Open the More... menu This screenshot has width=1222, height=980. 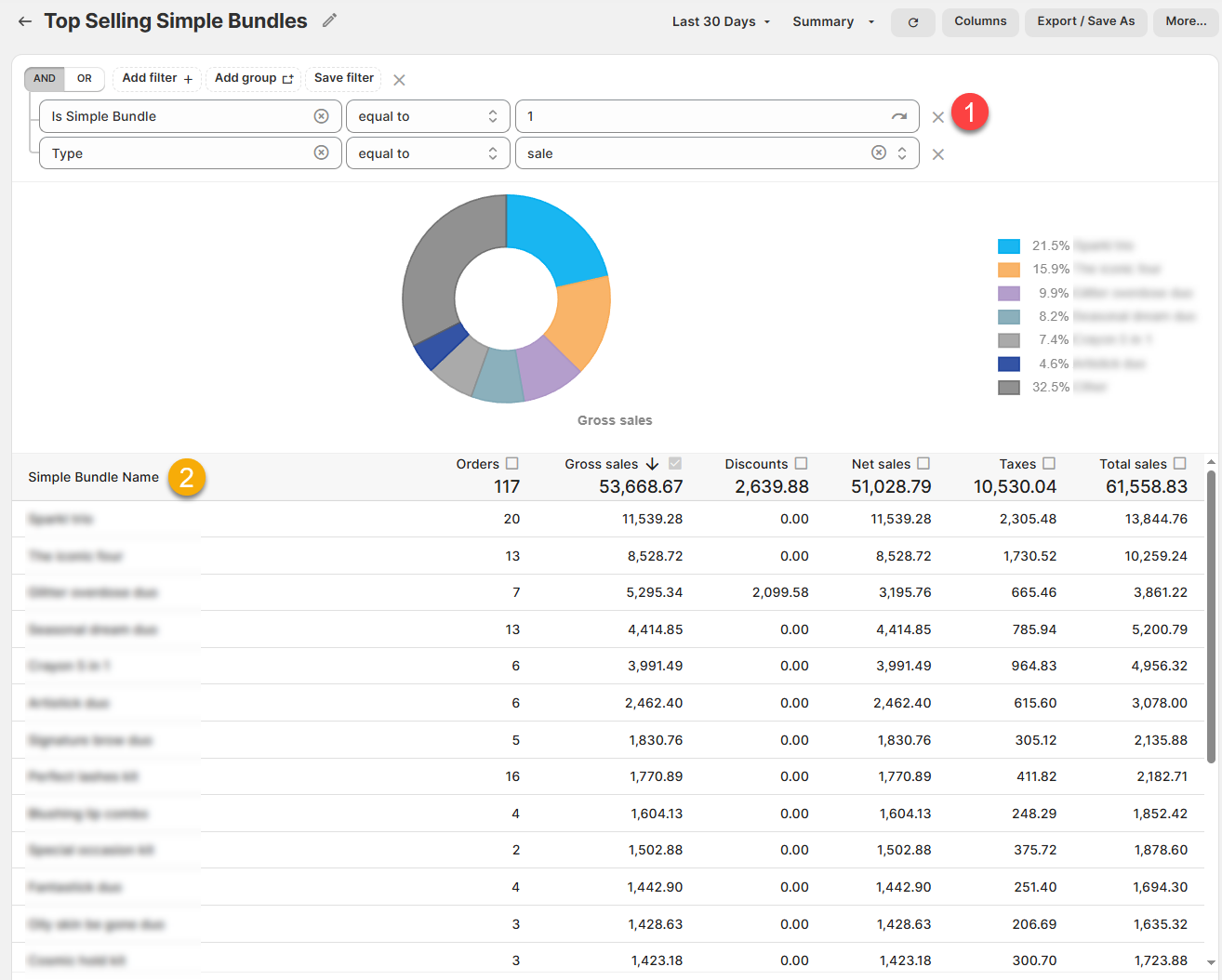click(1185, 21)
